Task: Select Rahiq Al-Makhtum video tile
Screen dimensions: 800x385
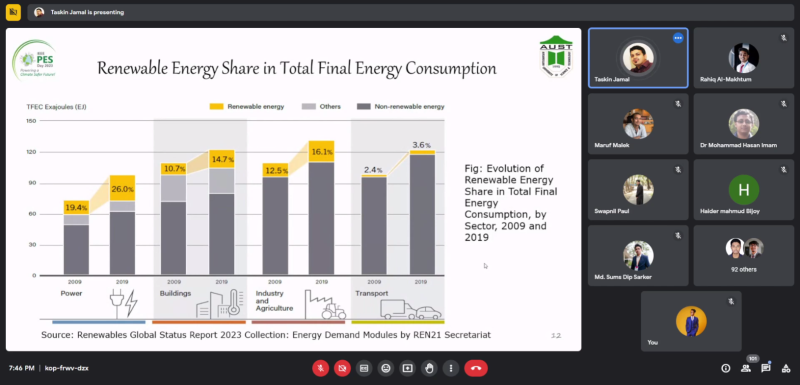Action: 743,58
